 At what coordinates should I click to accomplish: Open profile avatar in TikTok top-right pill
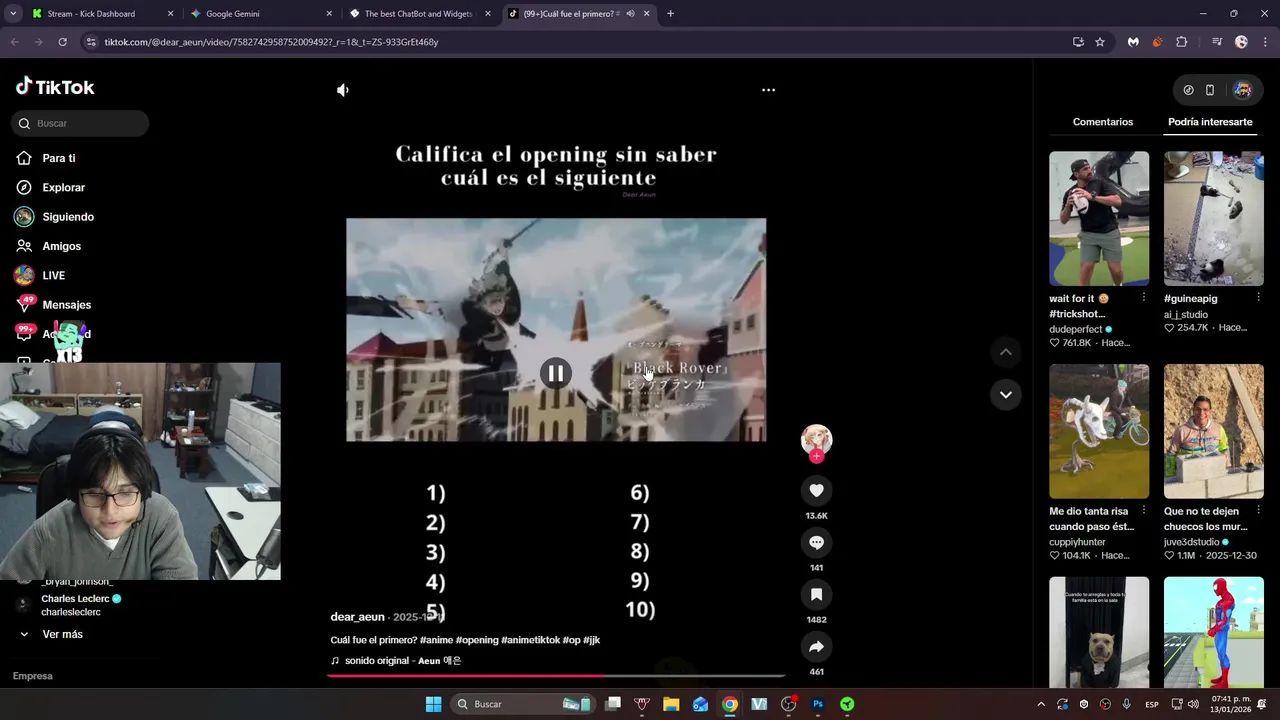(1242, 90)
